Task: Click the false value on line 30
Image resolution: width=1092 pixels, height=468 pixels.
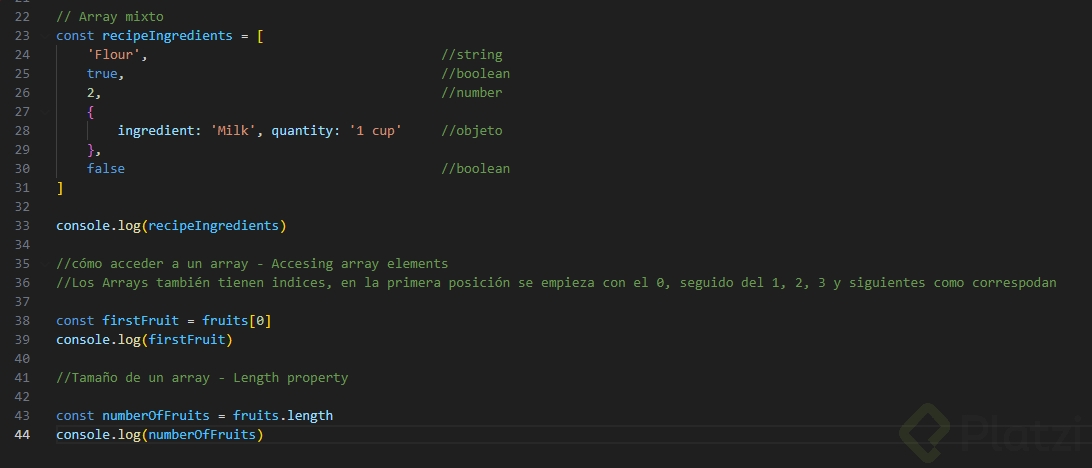Action: pos(106,169)
